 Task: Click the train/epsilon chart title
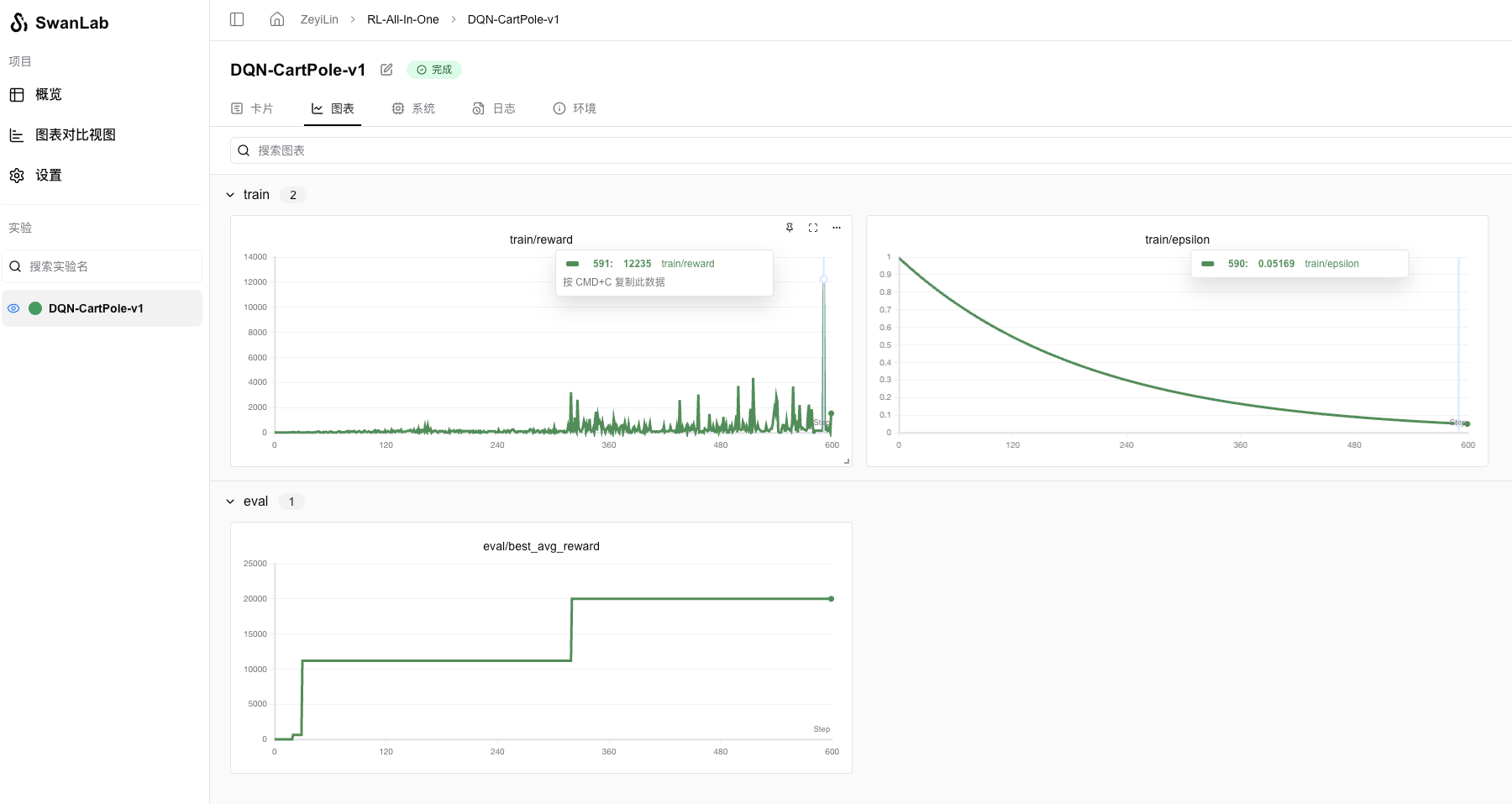(x=1177, y=239)
